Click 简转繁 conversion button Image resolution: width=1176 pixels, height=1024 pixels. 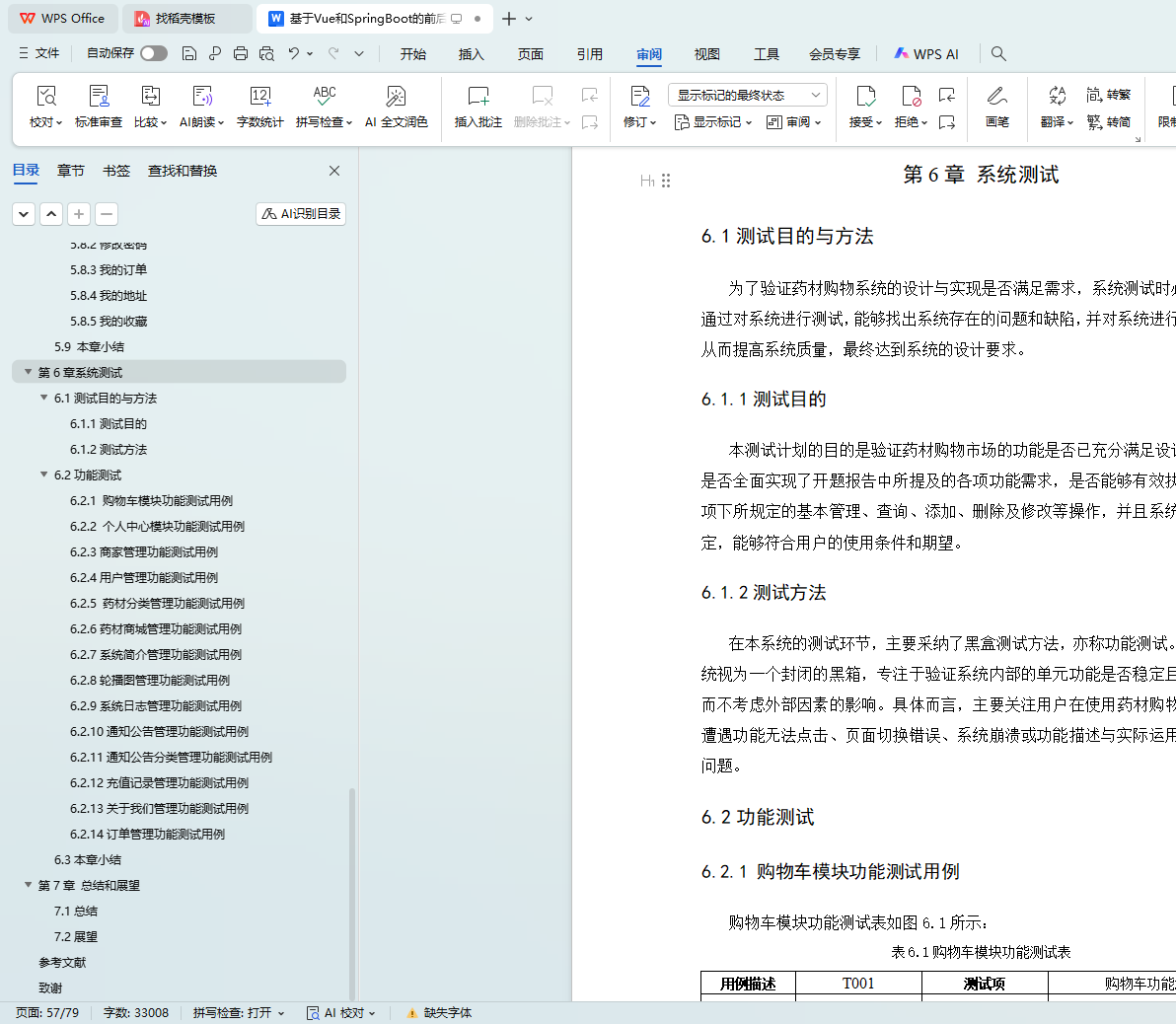pos(1109,95)
